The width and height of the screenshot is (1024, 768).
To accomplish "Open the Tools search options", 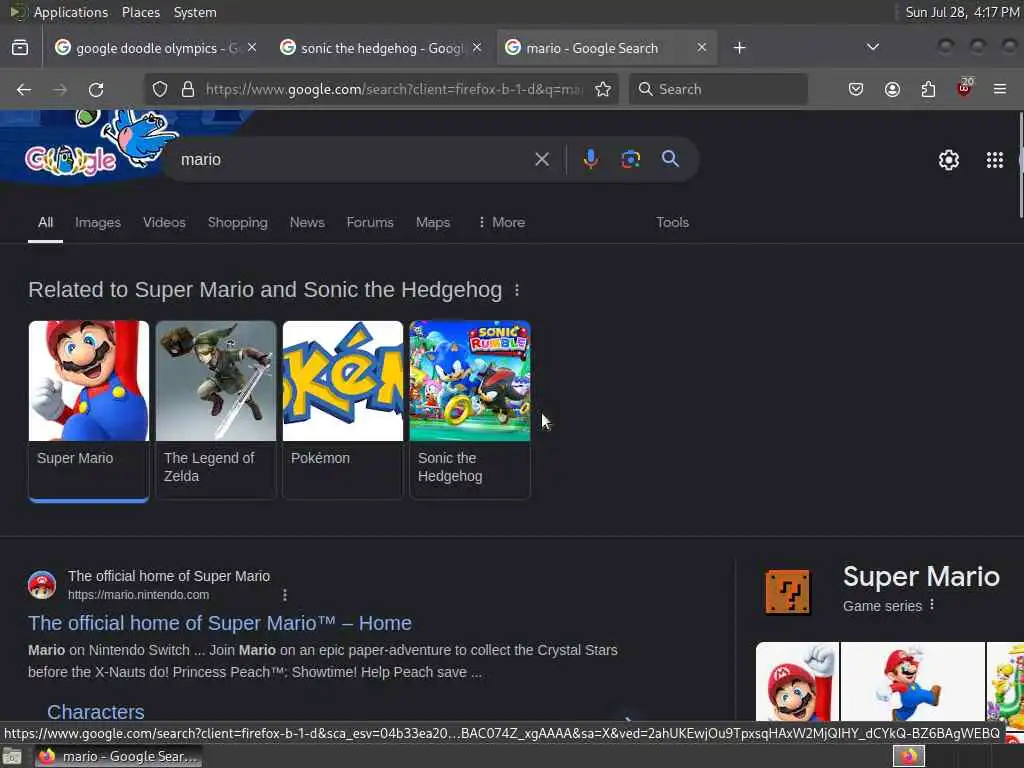I will pos(672,223).
